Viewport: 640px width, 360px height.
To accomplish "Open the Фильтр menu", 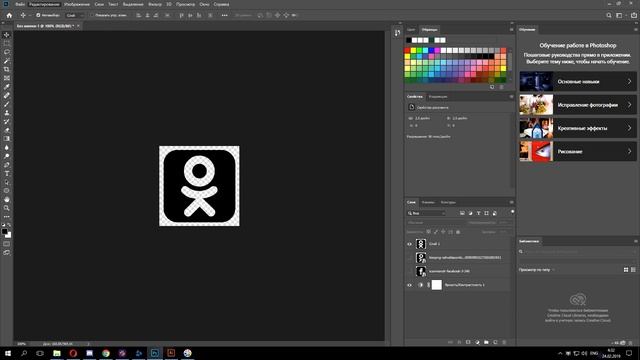I will (x=155, y=4).
